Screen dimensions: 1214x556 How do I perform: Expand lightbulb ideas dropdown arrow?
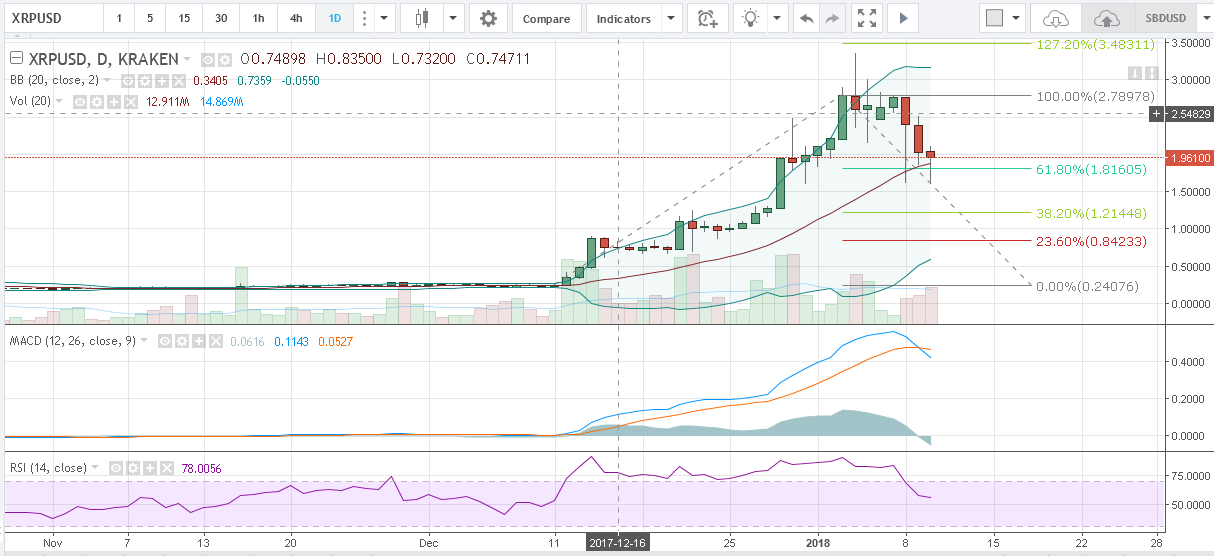[x=775, y=18]
